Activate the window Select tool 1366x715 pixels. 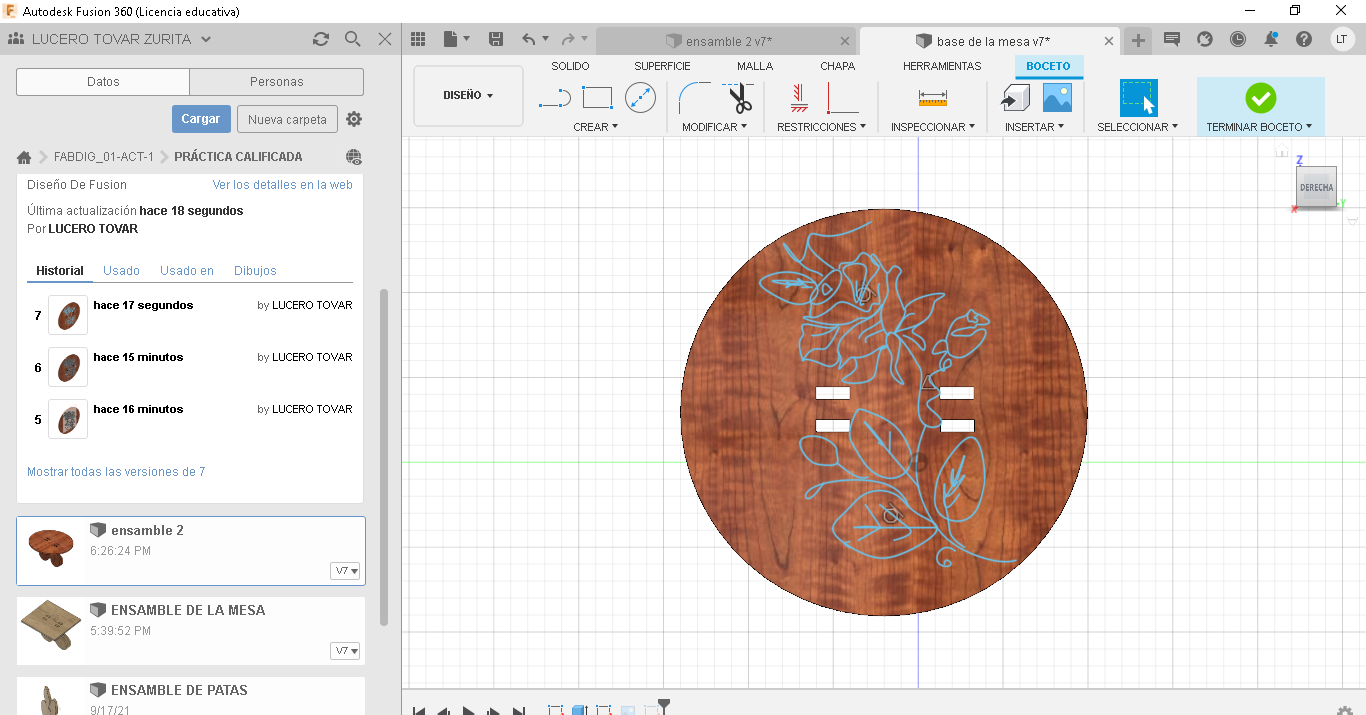pos(1138,98)
